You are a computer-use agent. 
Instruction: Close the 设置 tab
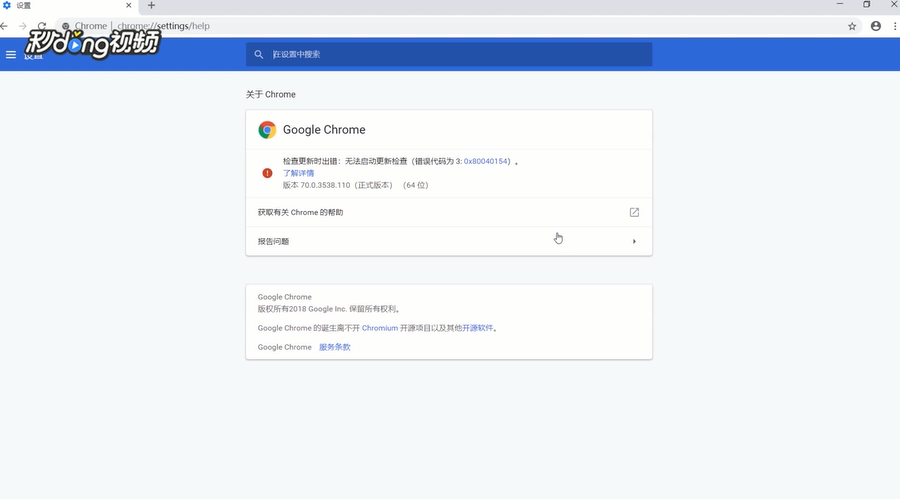pyautogui.click(x=129, y=5)
